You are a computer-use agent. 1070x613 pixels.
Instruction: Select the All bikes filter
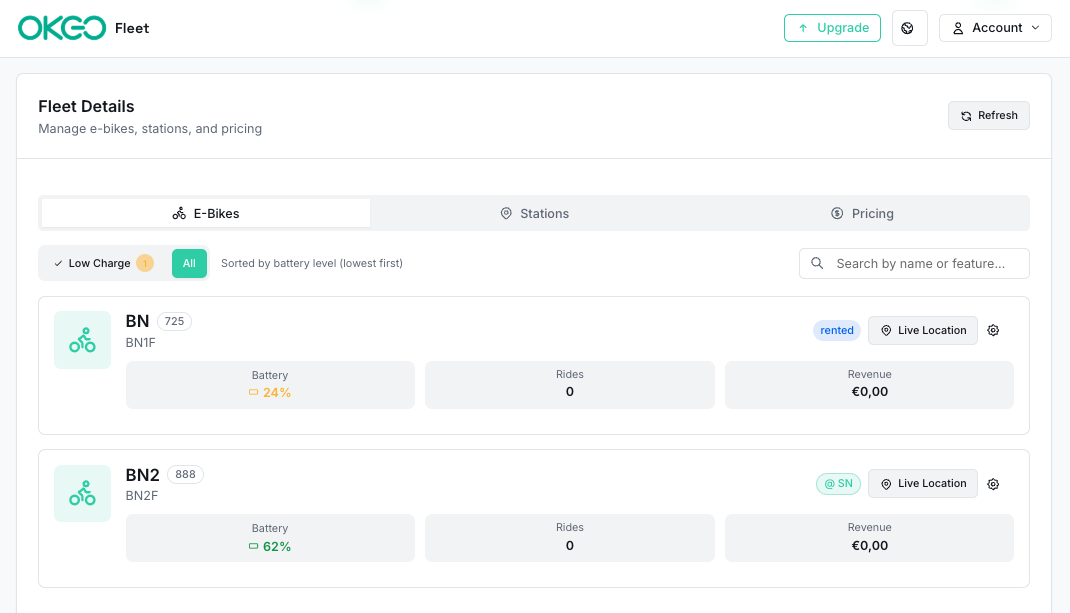click(189, 263)
